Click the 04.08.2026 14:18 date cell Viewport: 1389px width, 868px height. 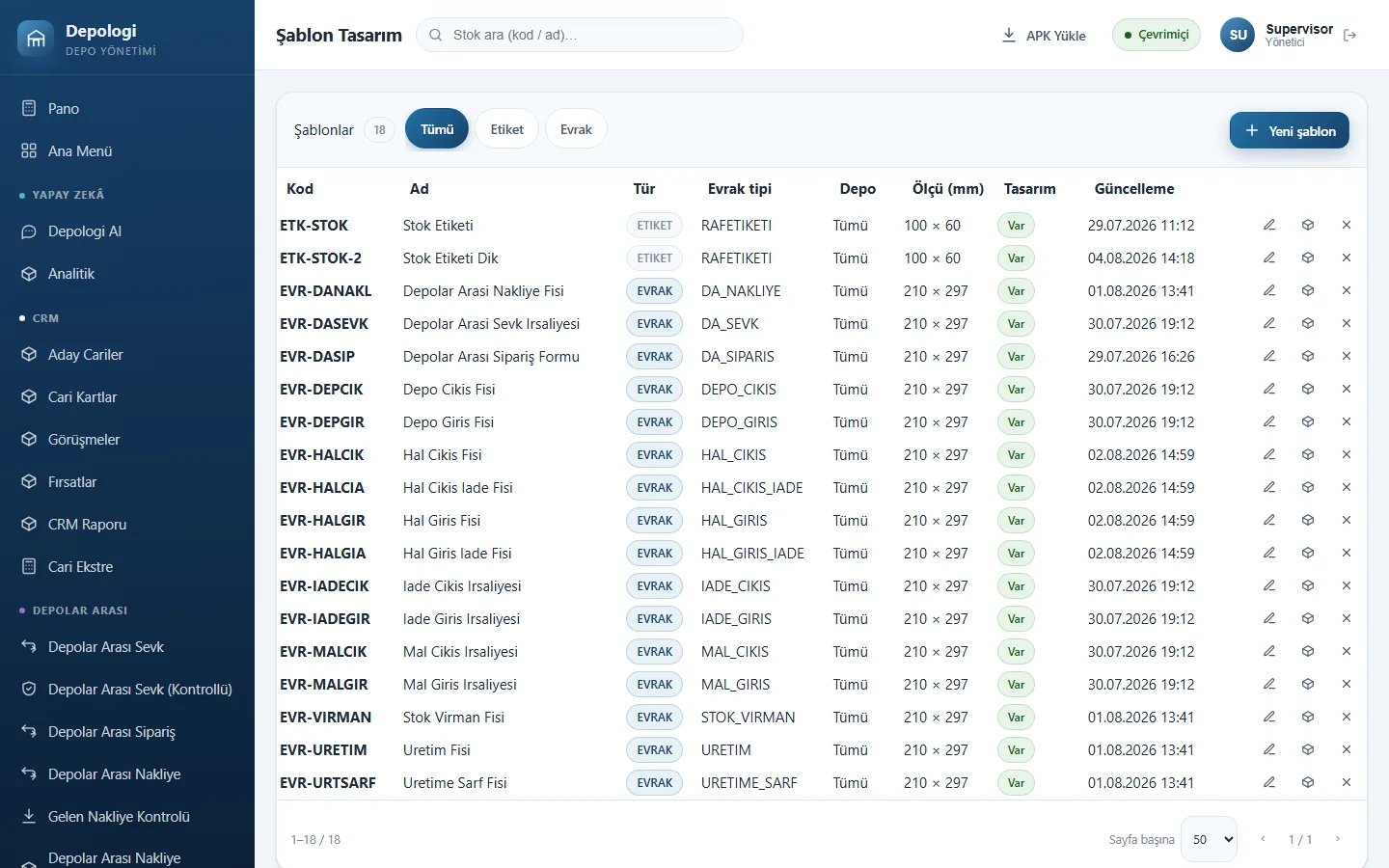click(1141, 258)
